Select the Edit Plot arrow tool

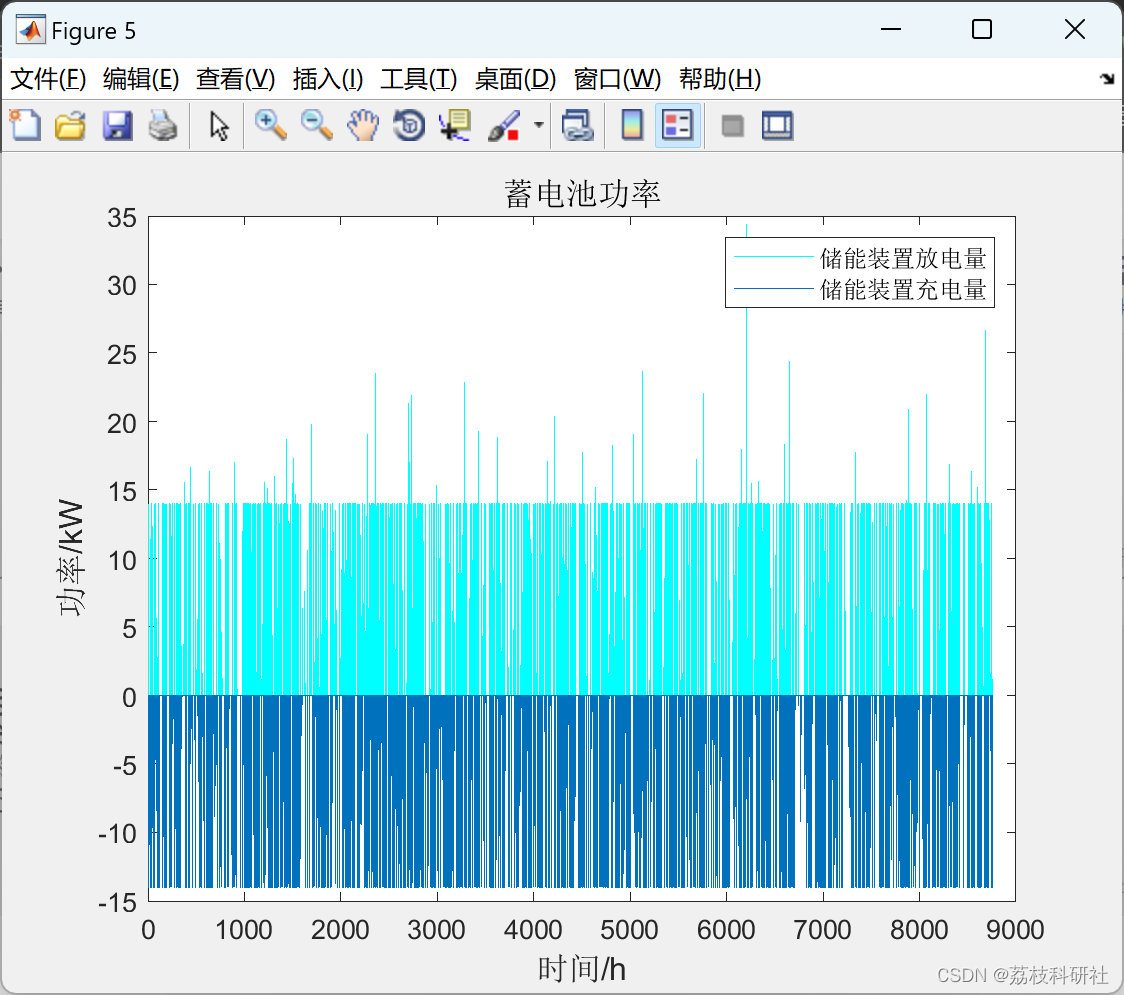[x=219, y=126]
